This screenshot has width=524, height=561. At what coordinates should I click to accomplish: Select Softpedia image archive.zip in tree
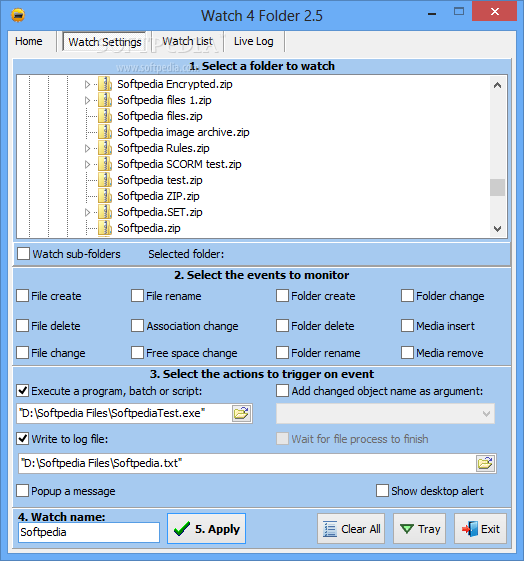(183, 132)
